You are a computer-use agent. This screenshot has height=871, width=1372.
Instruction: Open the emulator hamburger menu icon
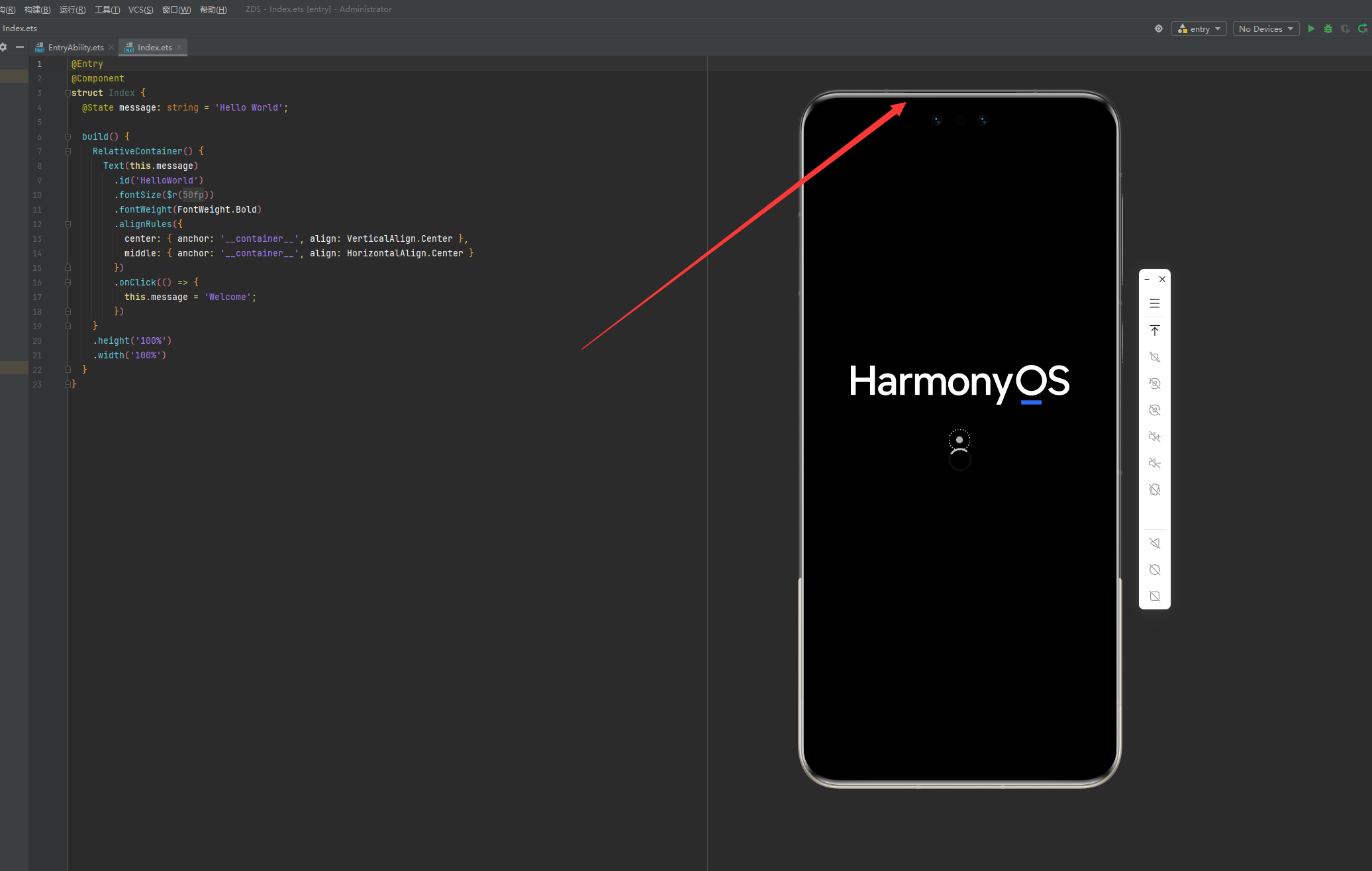(x=1155, y=303)
